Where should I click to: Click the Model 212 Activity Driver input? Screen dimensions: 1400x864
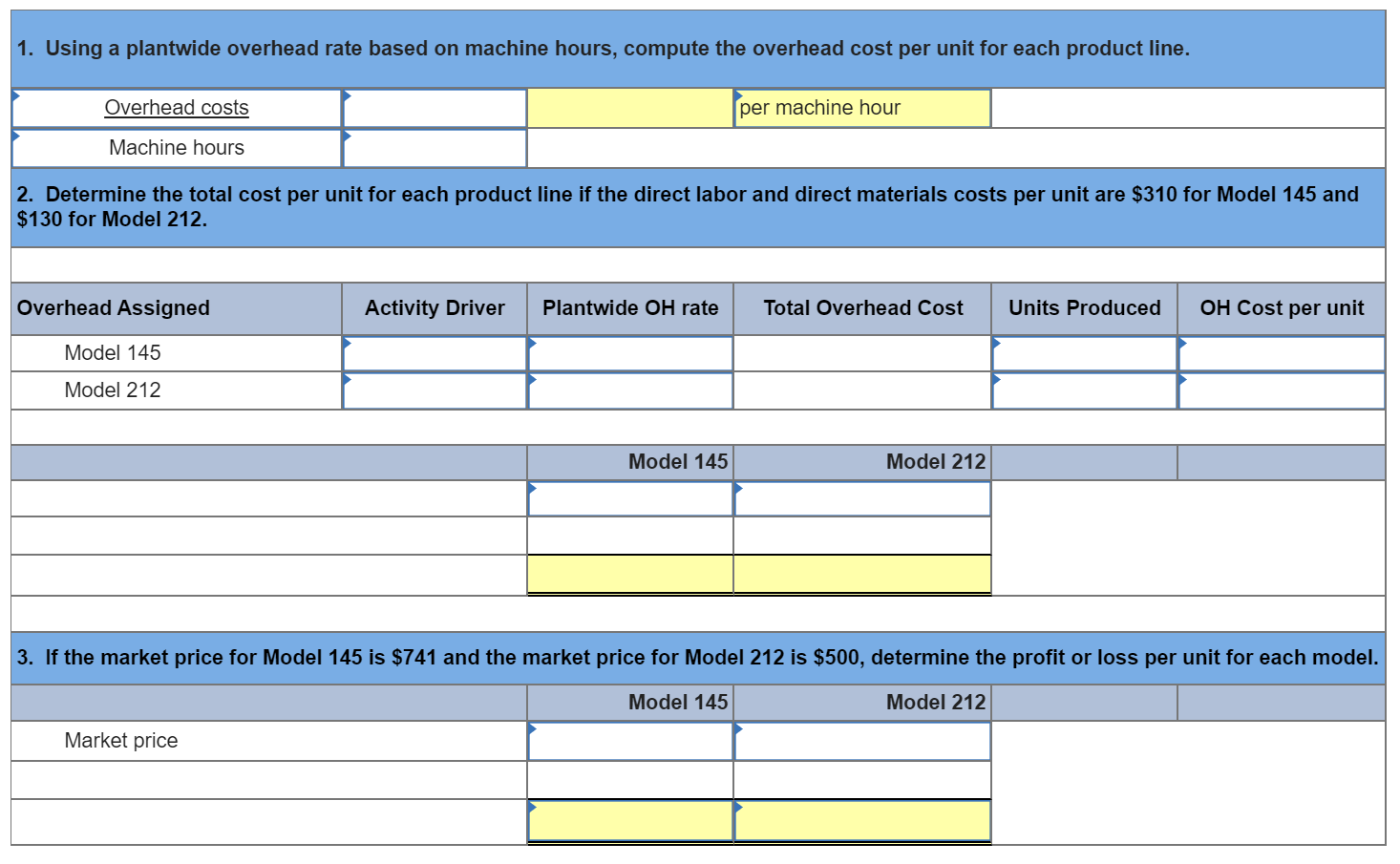click(x=435, y=390)
